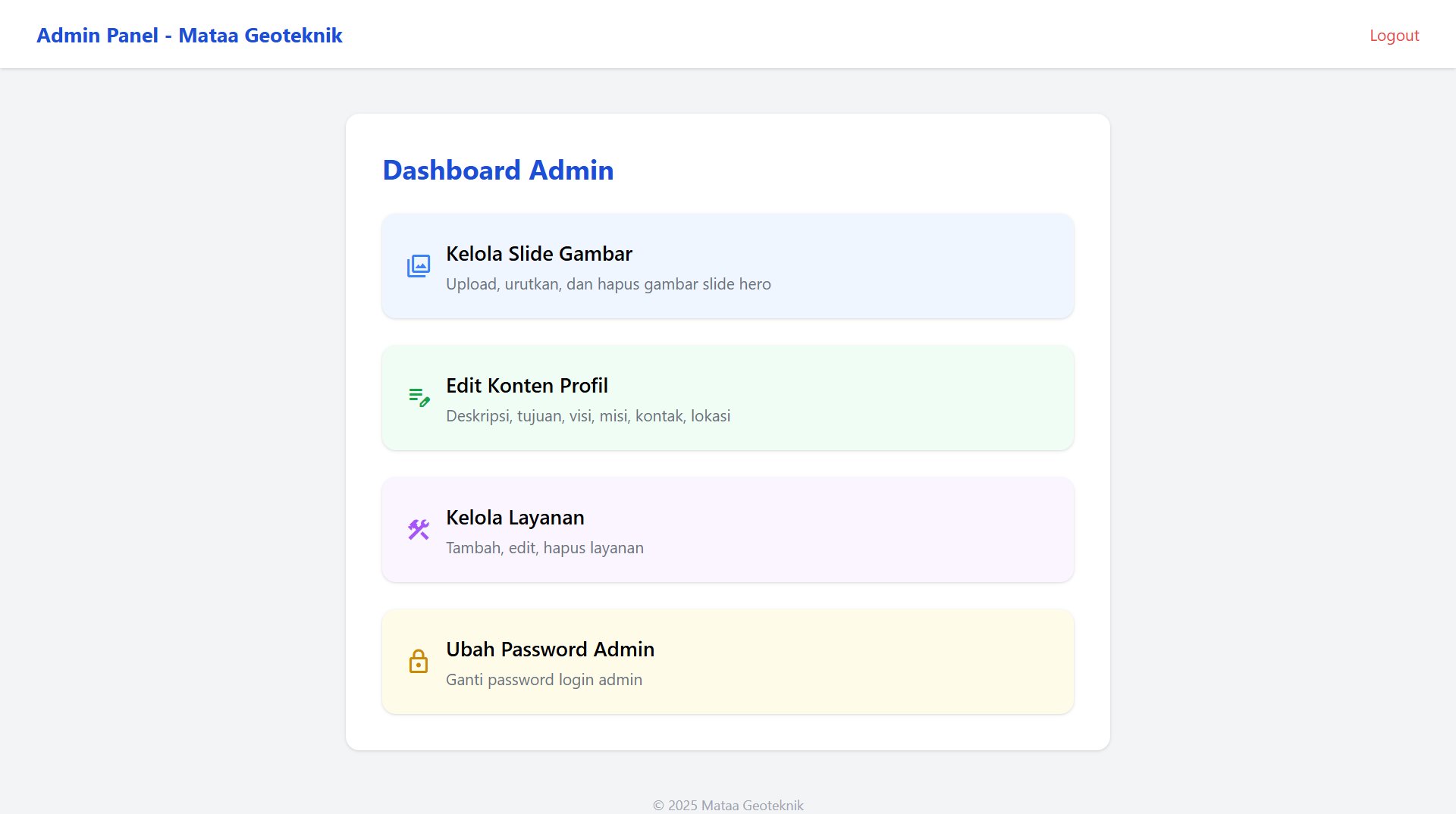Open the Edit Konten Profil card
1456x814 pixels.
coord(727,397)
